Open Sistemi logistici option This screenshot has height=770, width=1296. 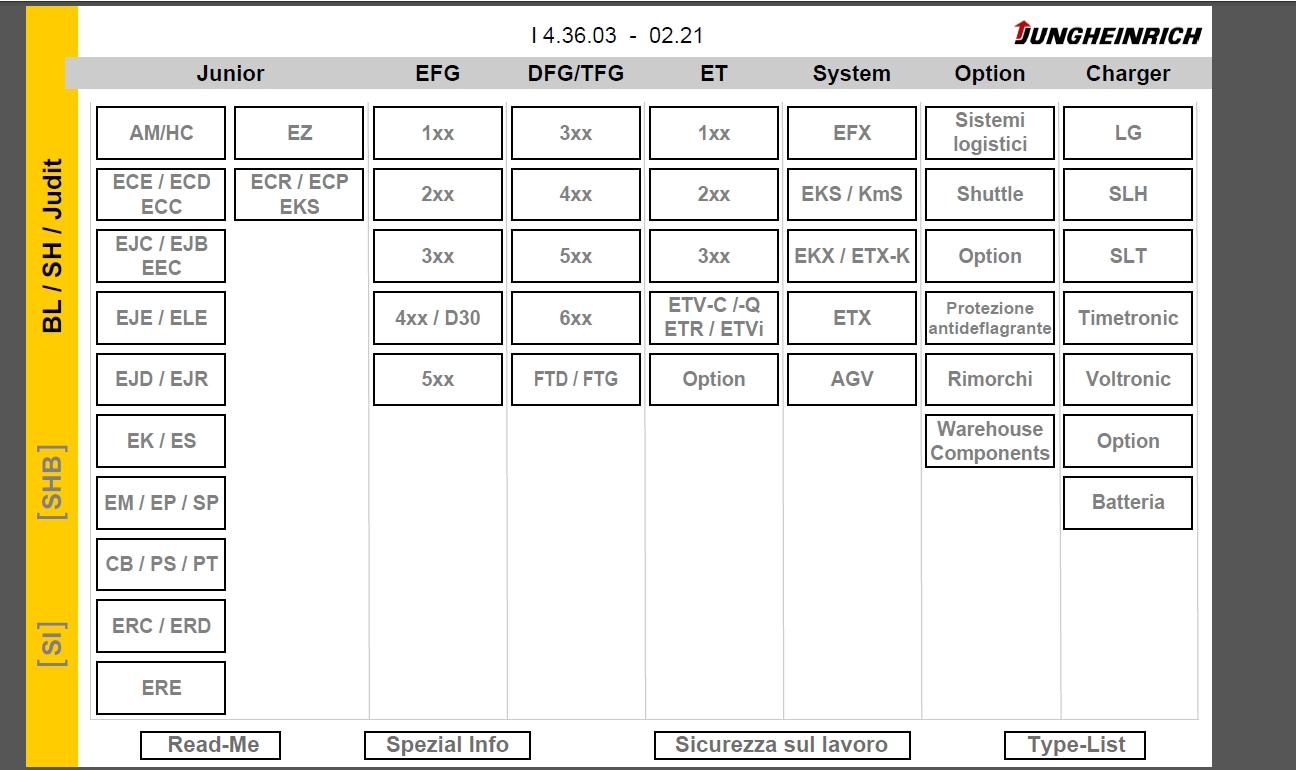click(990, 133)
